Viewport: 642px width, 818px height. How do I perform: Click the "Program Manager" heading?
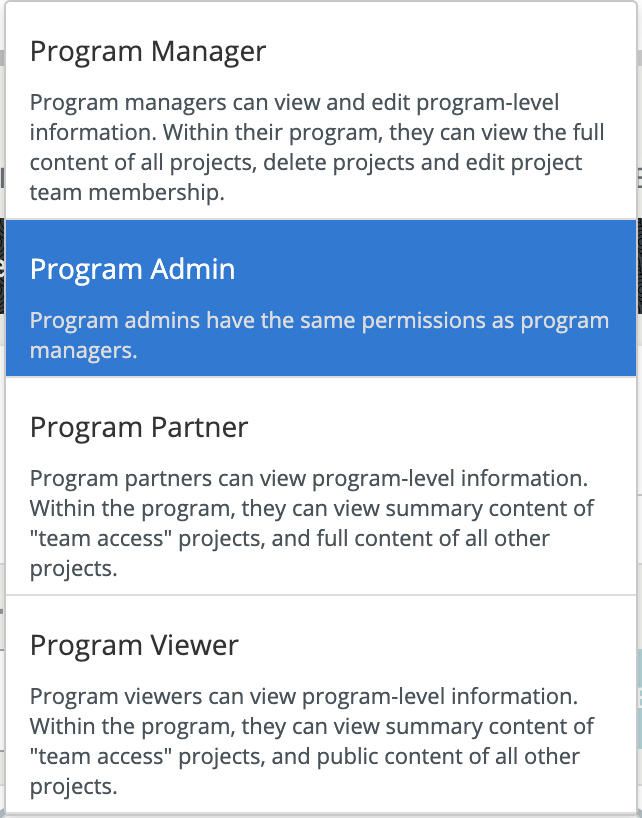[x=148, y=52]
